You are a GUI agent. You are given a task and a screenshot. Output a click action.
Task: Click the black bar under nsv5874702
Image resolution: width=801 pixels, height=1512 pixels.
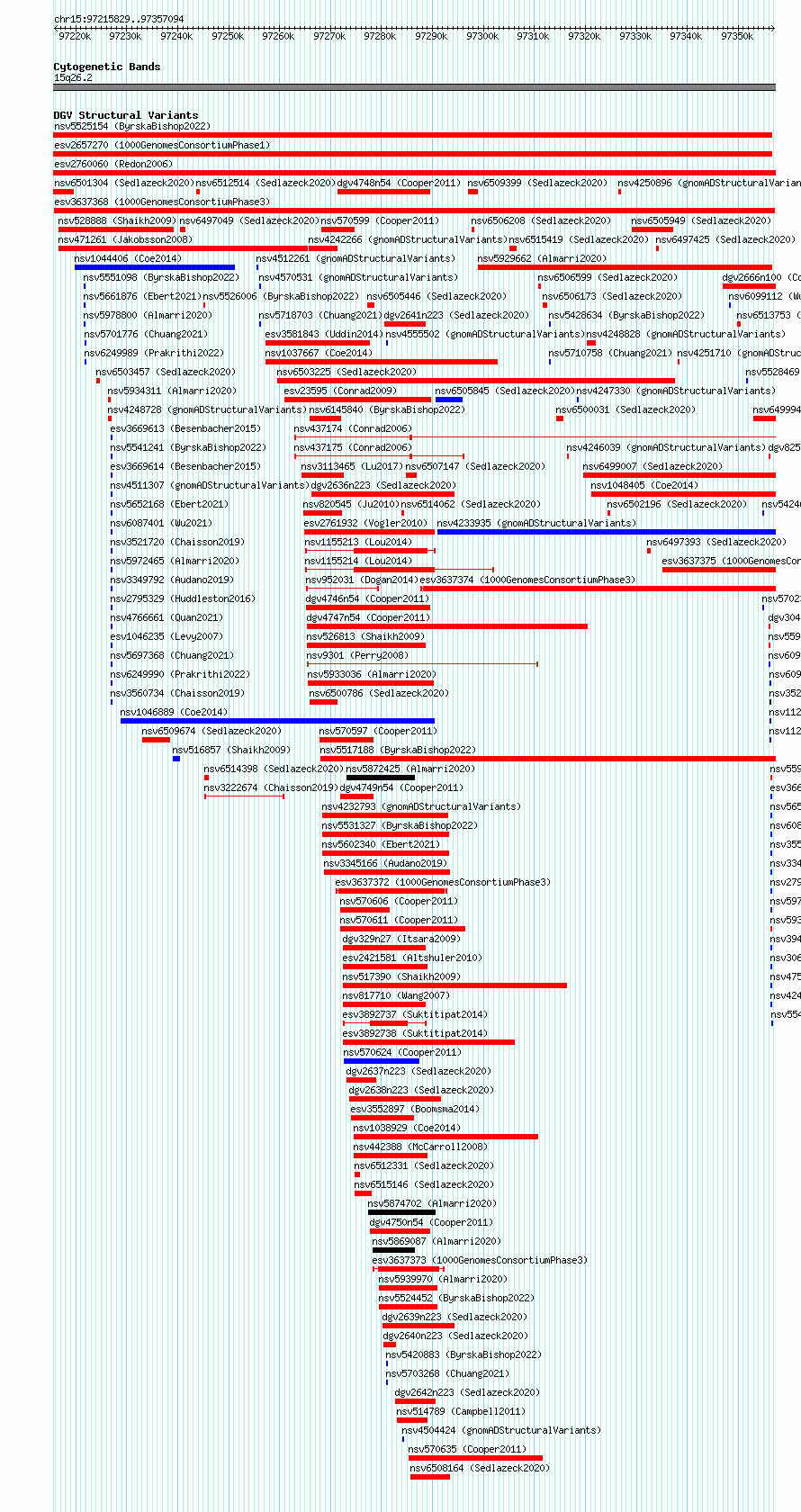point(401,1212)
